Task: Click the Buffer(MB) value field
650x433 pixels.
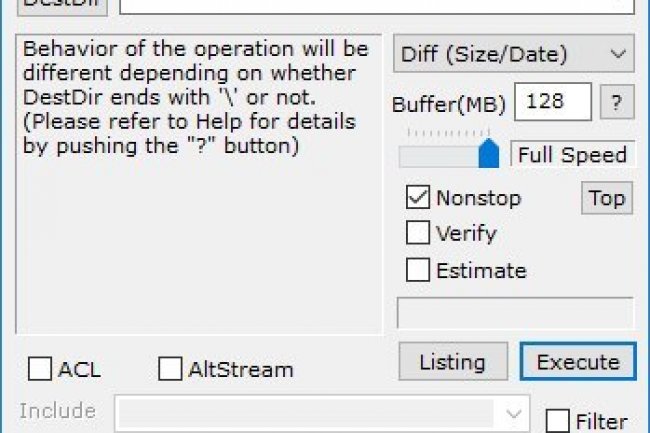Action: coord(552,102)
